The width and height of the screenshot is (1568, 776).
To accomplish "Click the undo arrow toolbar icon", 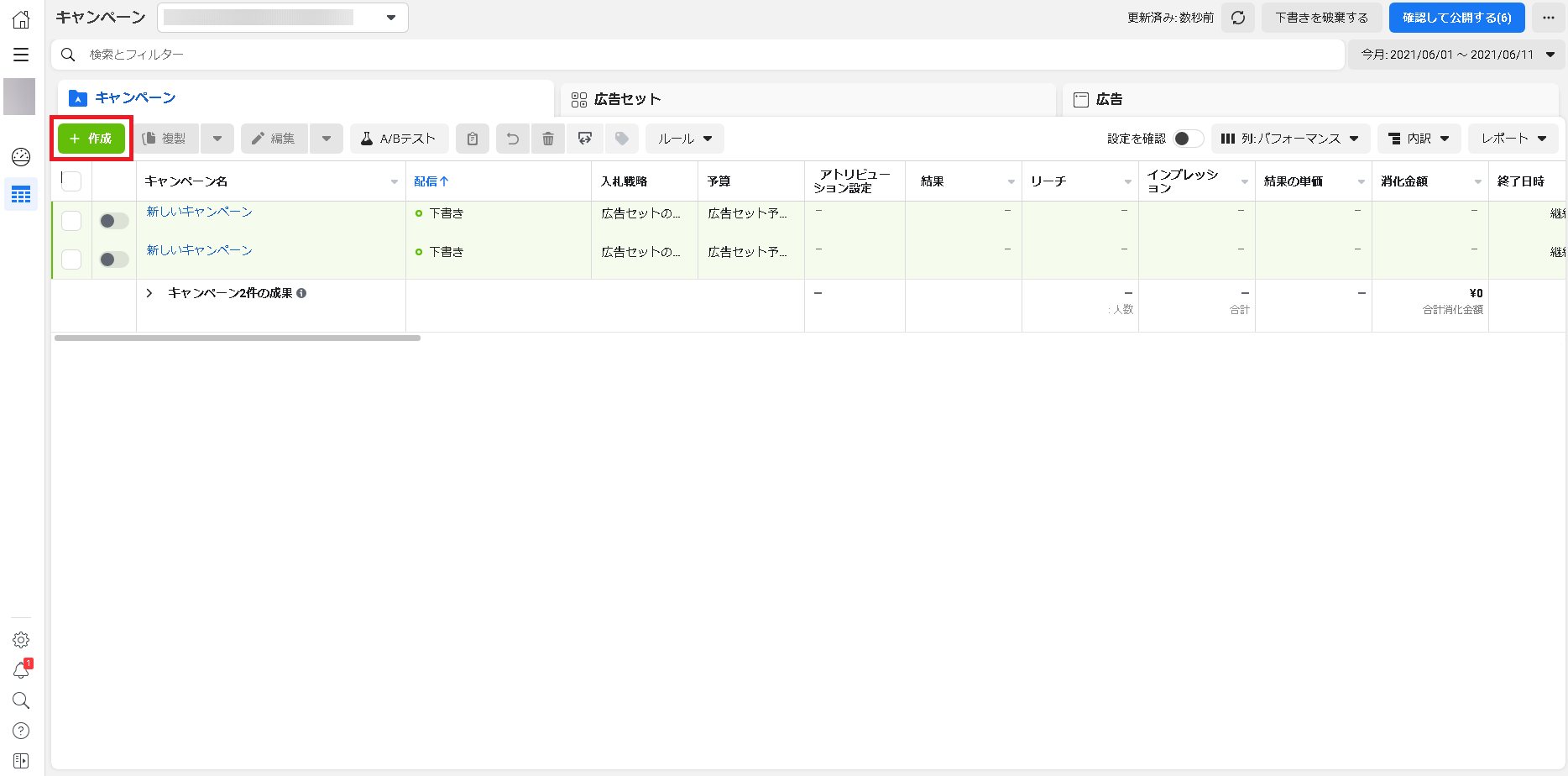I will [x=513, y=139].
